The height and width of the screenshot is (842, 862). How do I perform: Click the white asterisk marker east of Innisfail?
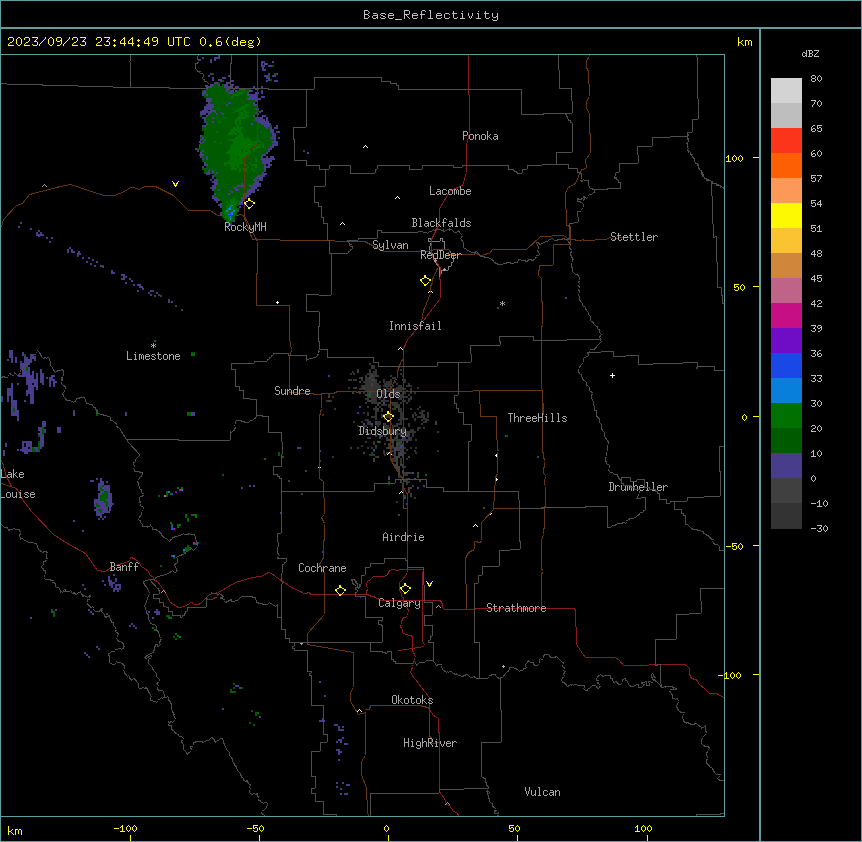pos(502,303)
